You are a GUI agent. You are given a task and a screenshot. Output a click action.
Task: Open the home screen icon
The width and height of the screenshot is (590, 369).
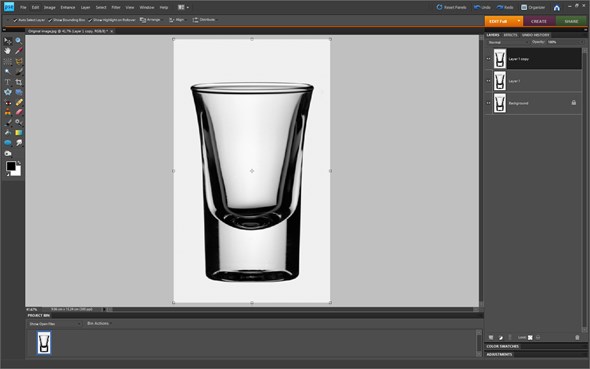pyautogui.click(x=557, y=8)
